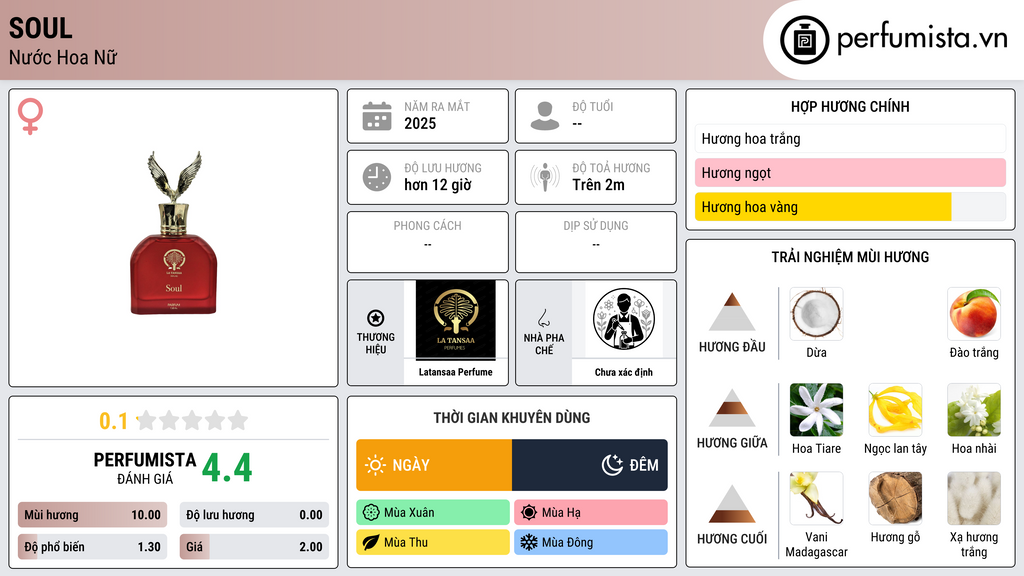The width and height of the screenshot is (1024, 576).
Task: Click the base notes pyramid icon
Action: [x=732, y=504]
